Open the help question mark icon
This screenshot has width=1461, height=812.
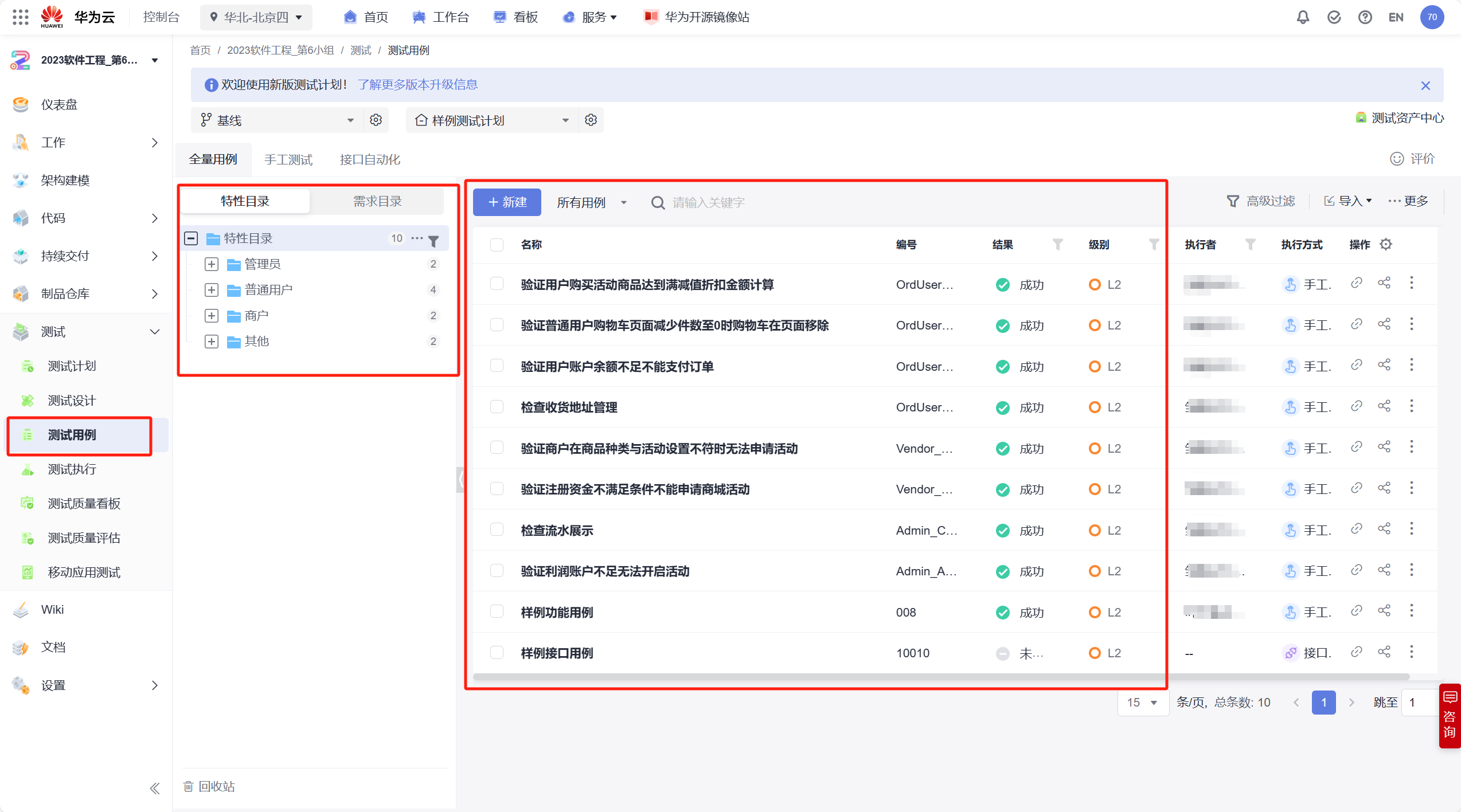(1365, 17)
